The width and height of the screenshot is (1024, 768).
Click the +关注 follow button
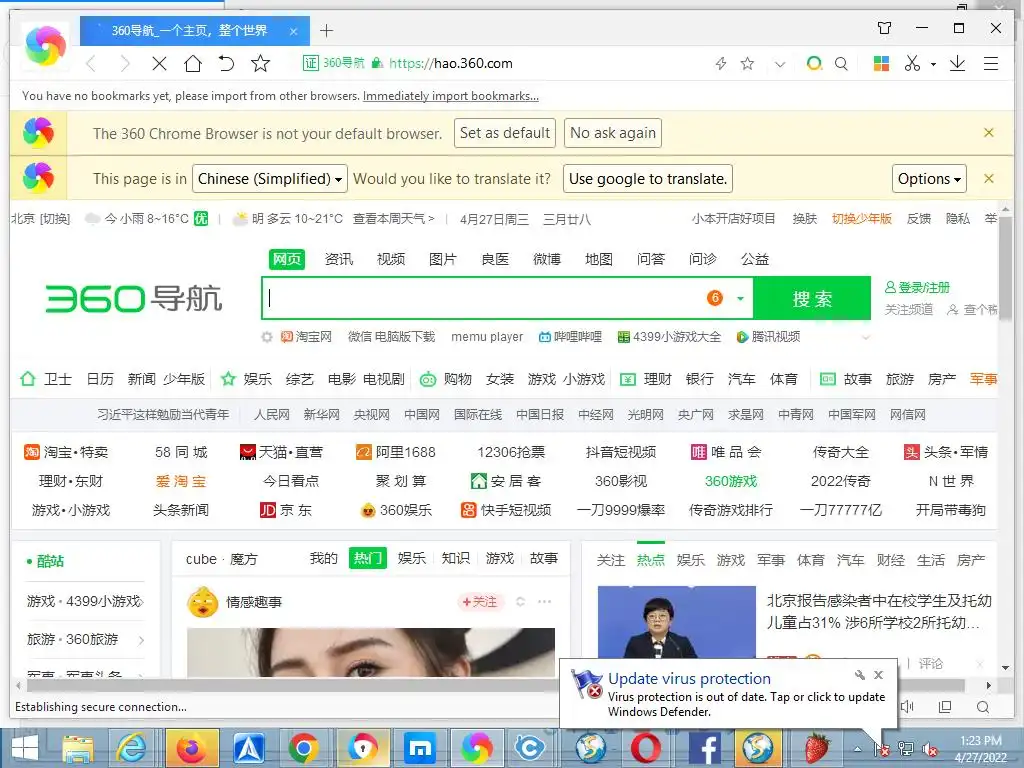tap(479, 601)
